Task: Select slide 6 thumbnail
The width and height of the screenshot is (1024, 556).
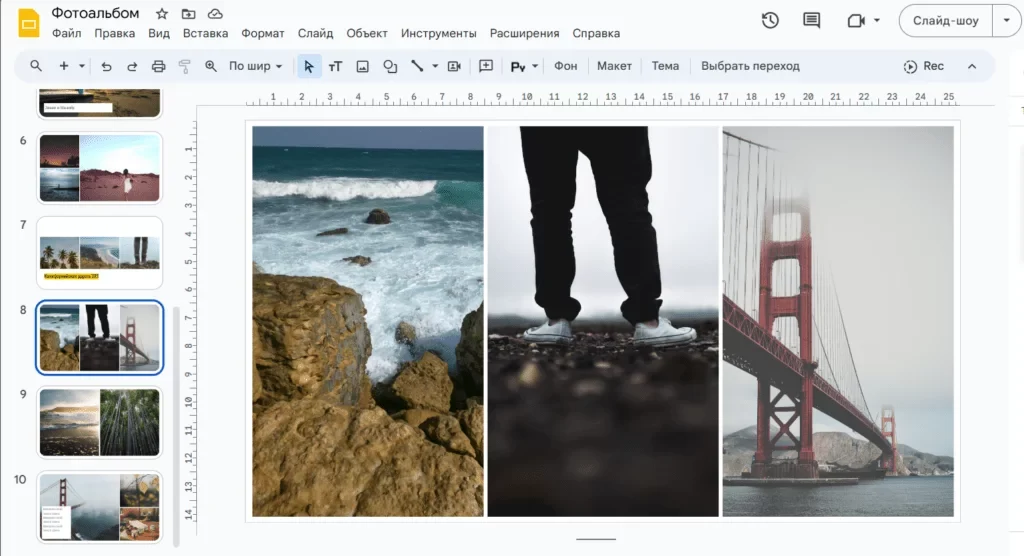Action: [x=99, y=168]
